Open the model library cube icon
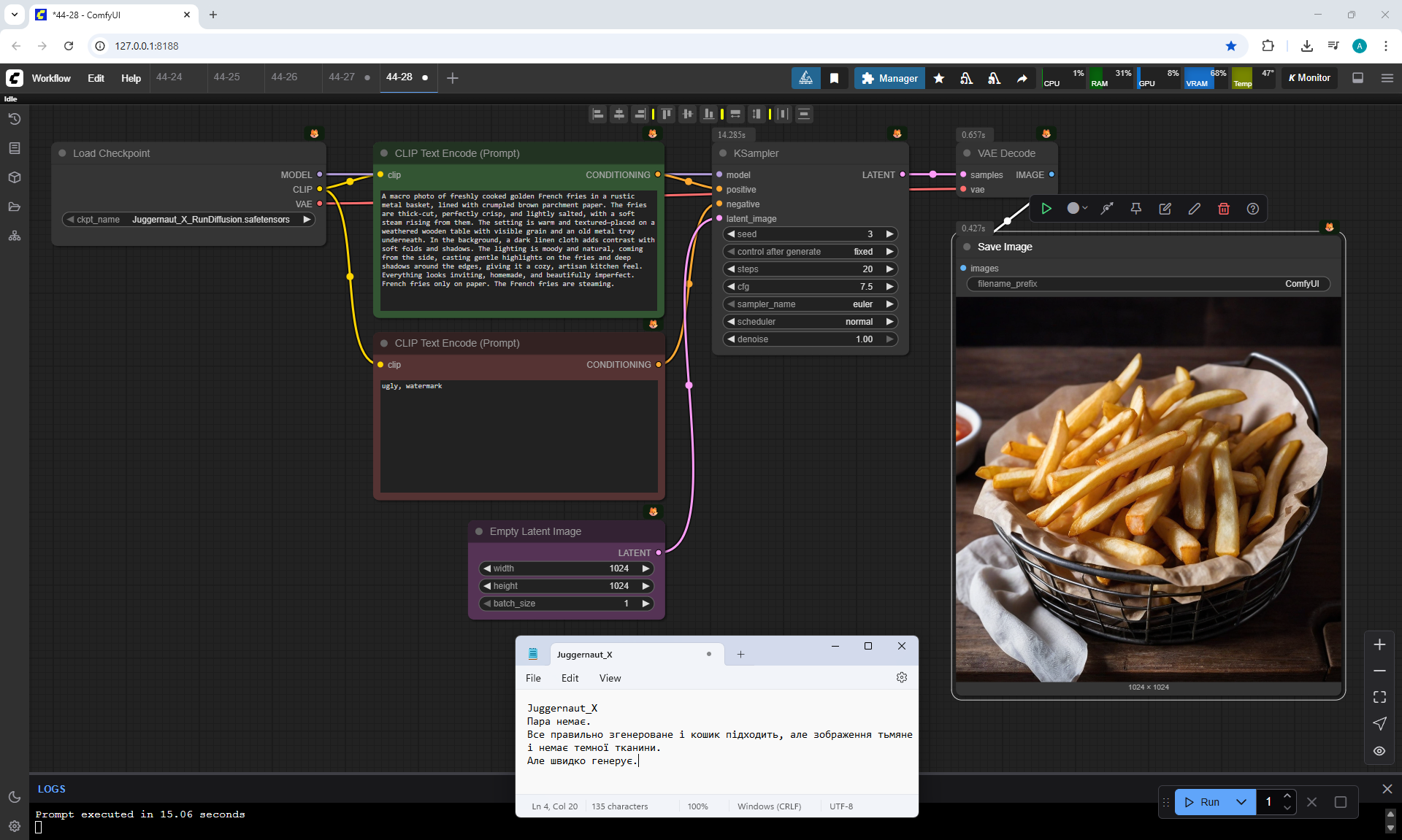 click(x=15, y=177)
